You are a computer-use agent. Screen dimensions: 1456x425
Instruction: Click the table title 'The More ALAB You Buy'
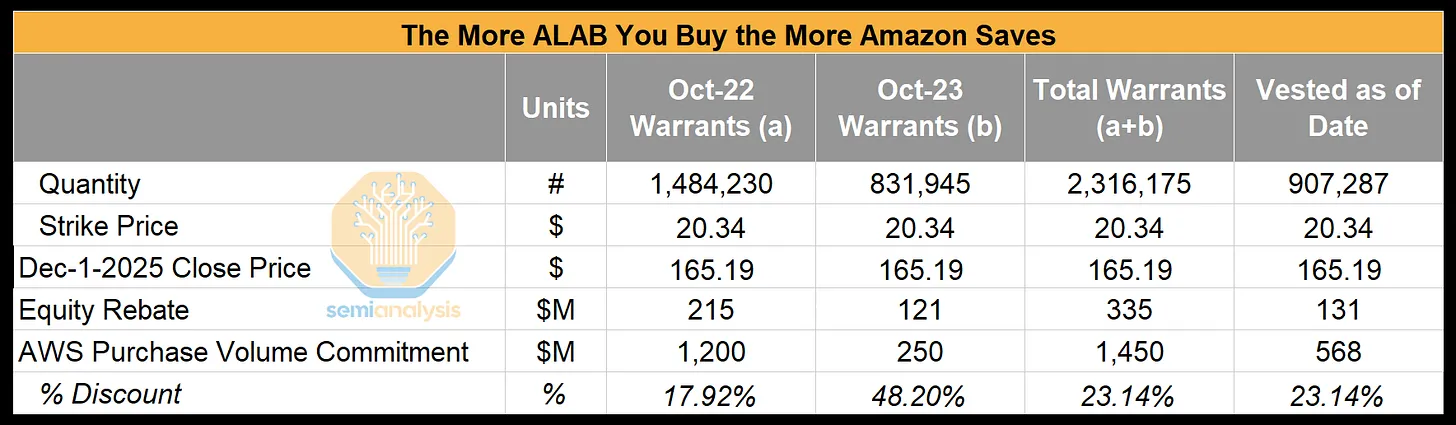point(727,34)
